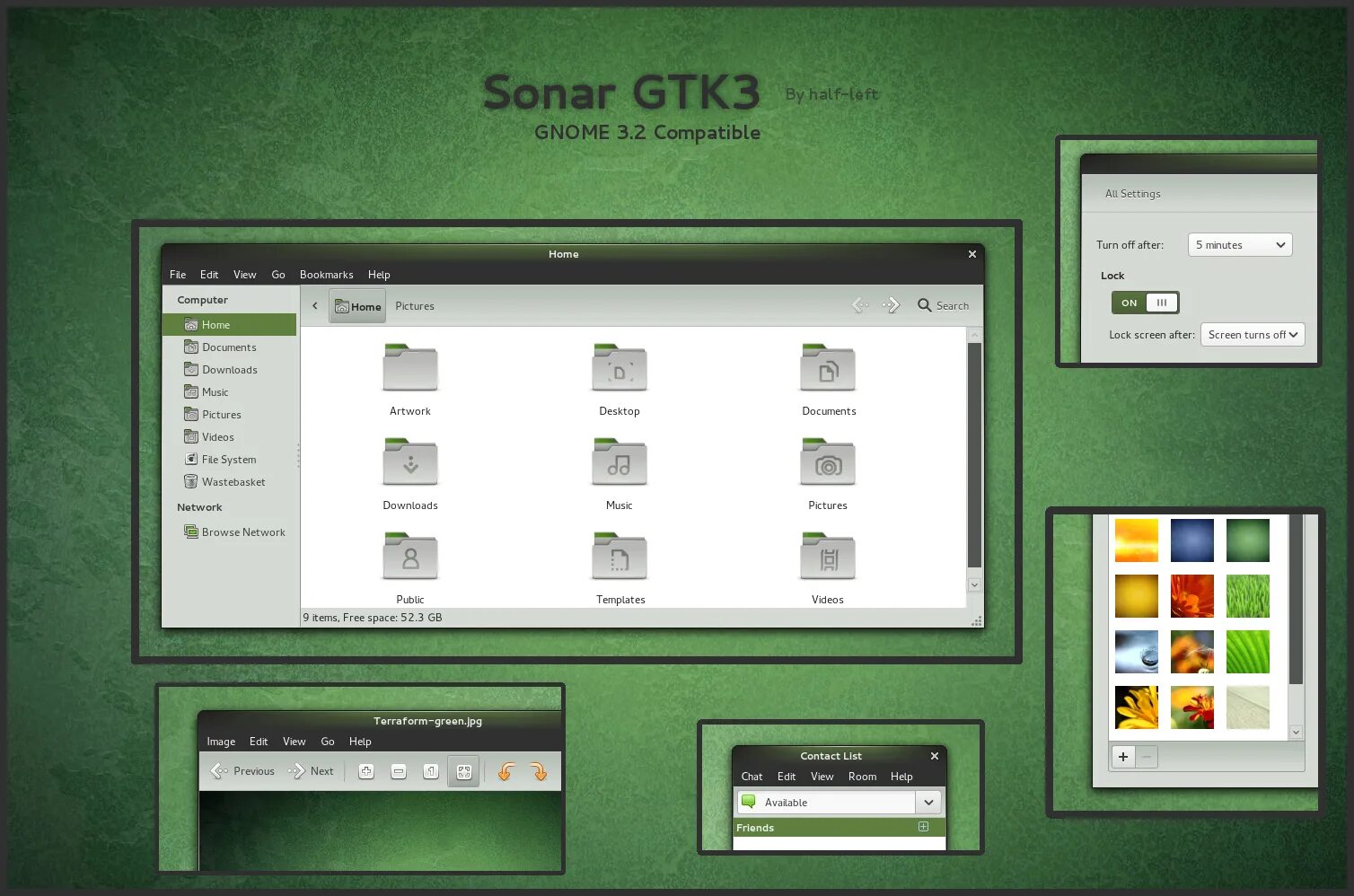Select the dark blue wallpaper thumbnail
1354x896 pixels.
coord(1192,540)
